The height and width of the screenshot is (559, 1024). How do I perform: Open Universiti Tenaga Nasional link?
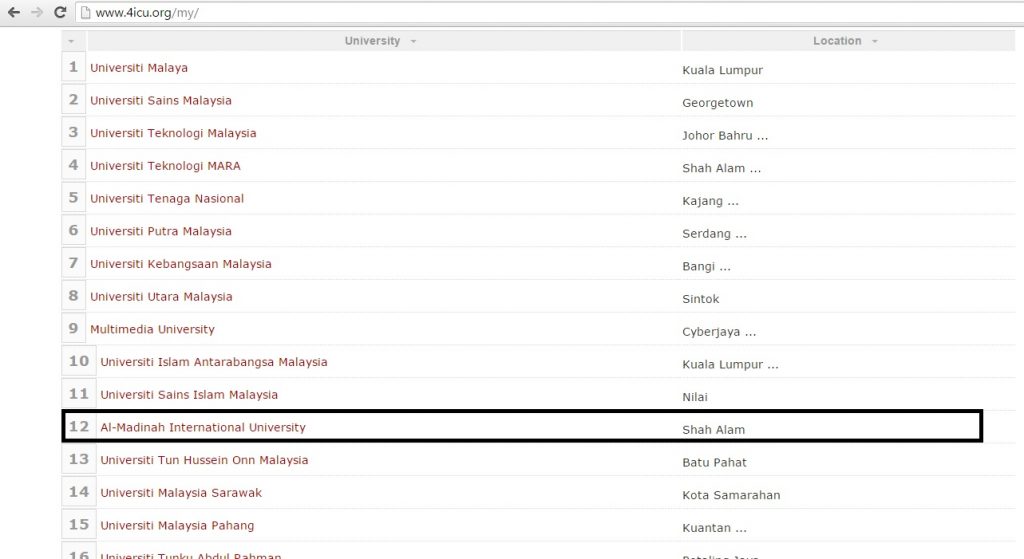(167, 199)
